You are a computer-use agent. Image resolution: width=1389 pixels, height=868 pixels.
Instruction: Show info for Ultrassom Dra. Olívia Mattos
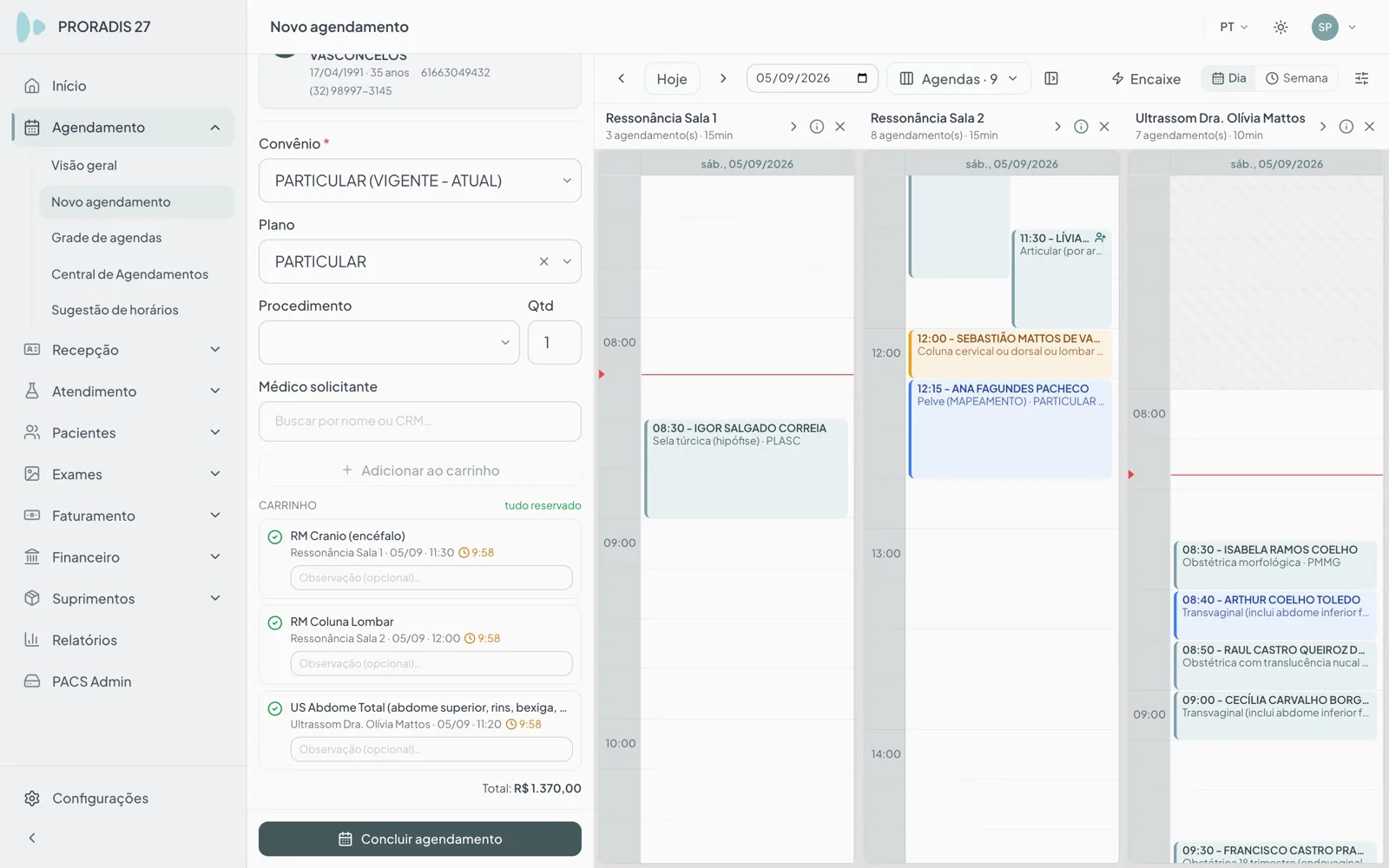[1346, 127]
